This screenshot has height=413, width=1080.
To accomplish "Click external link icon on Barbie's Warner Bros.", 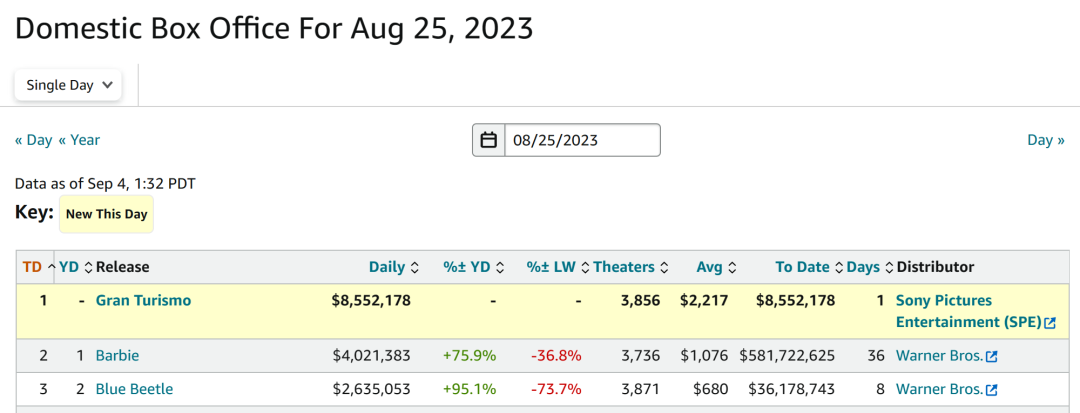I will click(x=991, y=356).
